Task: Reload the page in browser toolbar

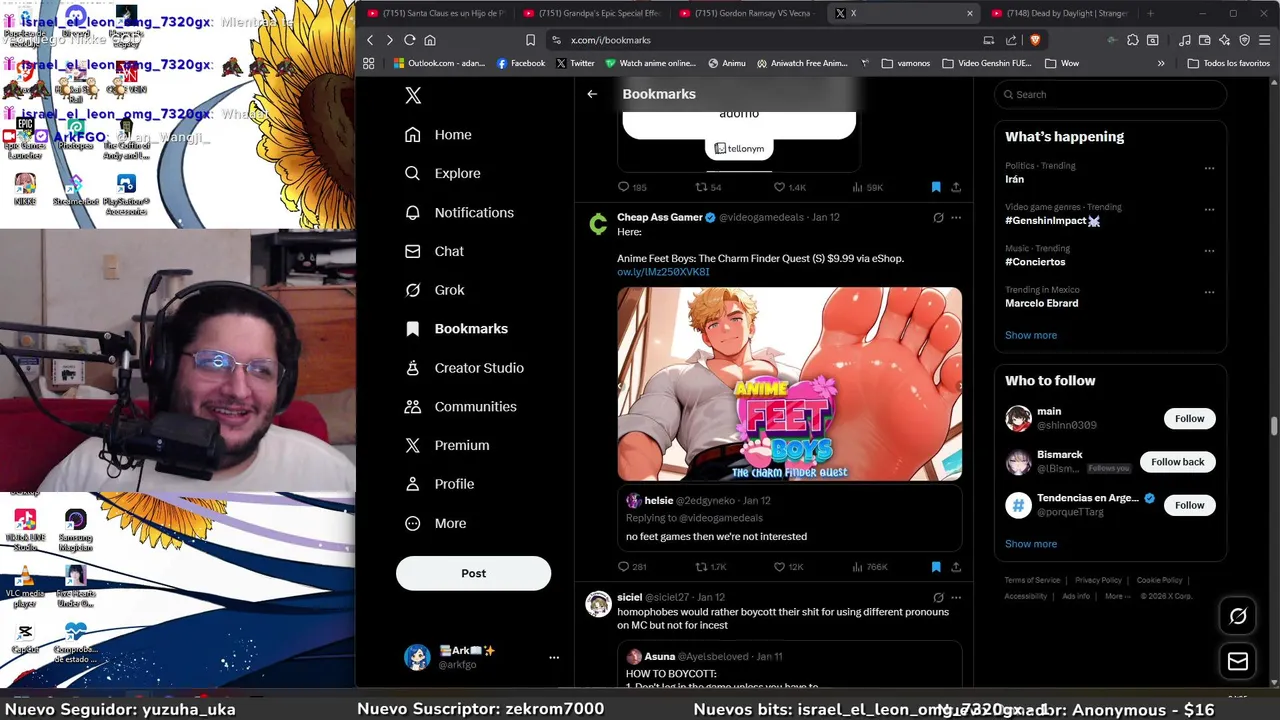Action: [409, 40]
